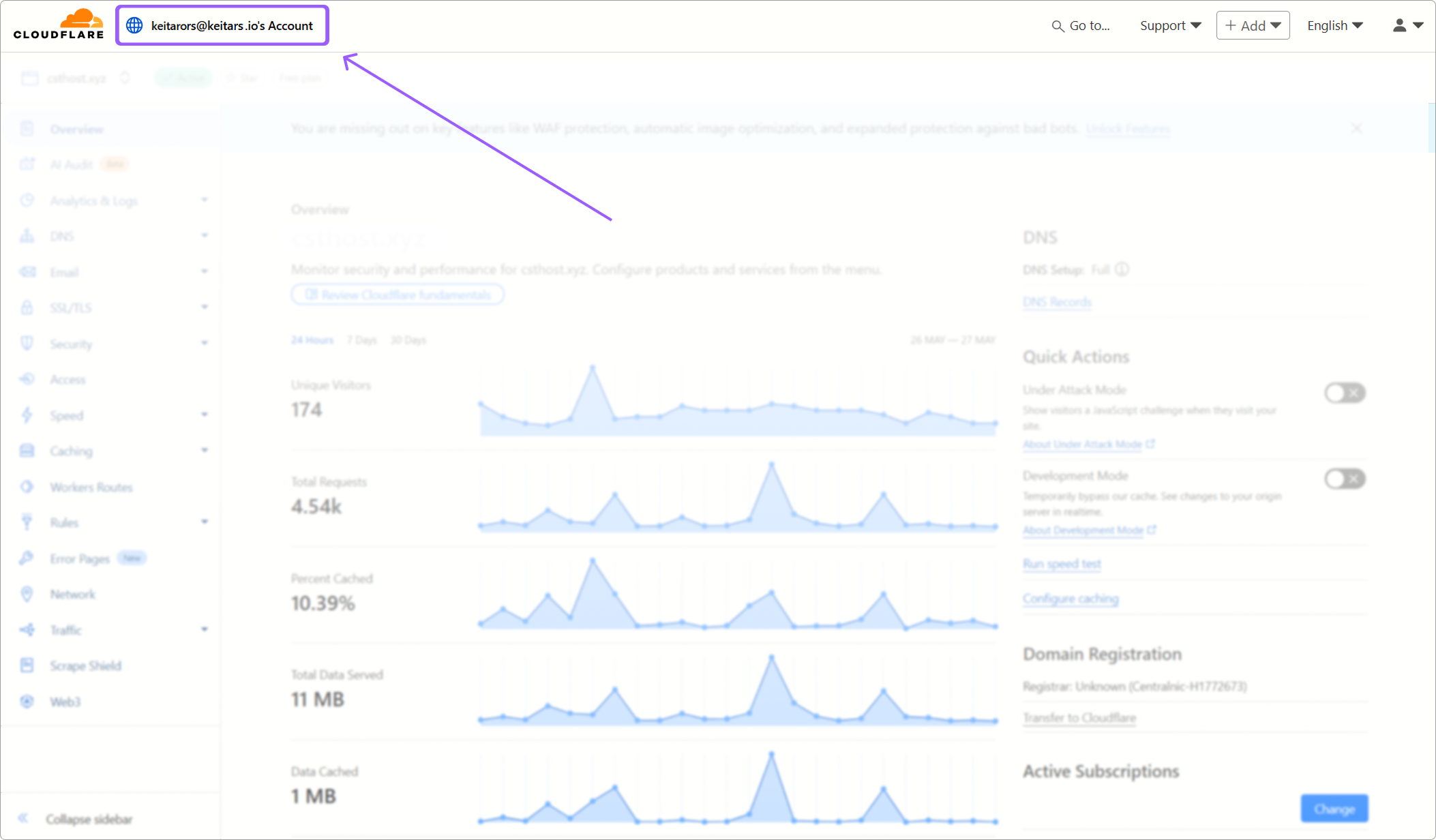Image resolution: width=1436 pixels, height=840 pixels.
Task: Click the DNS Setup info icon
Action: tap(1122, 269)
